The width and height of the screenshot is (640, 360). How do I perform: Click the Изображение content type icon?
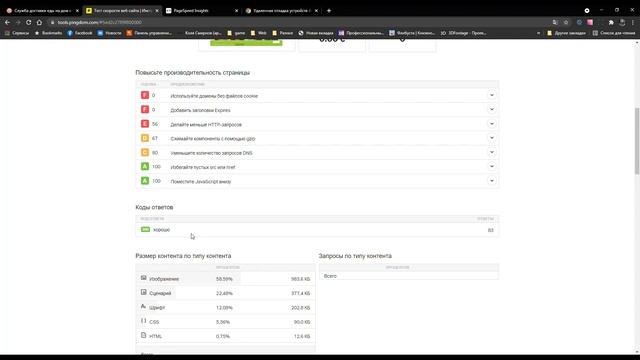[x=143, y=278]
